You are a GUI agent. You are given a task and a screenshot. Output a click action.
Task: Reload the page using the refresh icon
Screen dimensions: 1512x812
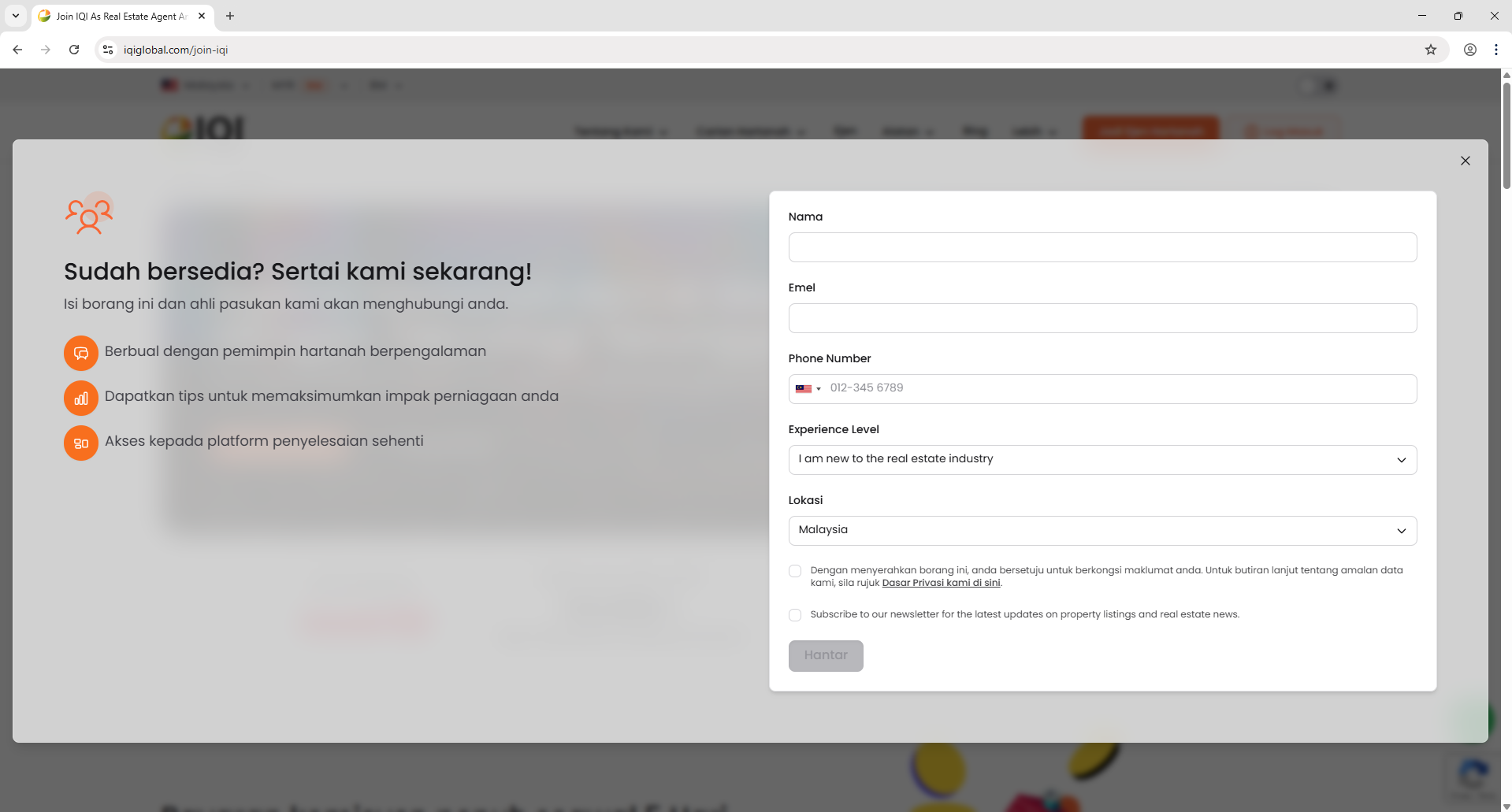[74, 50]
